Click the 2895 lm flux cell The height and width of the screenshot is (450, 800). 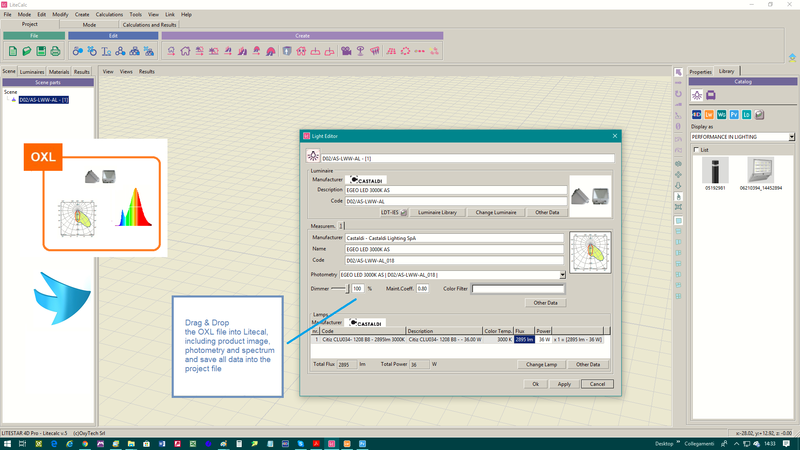point(524,339)
